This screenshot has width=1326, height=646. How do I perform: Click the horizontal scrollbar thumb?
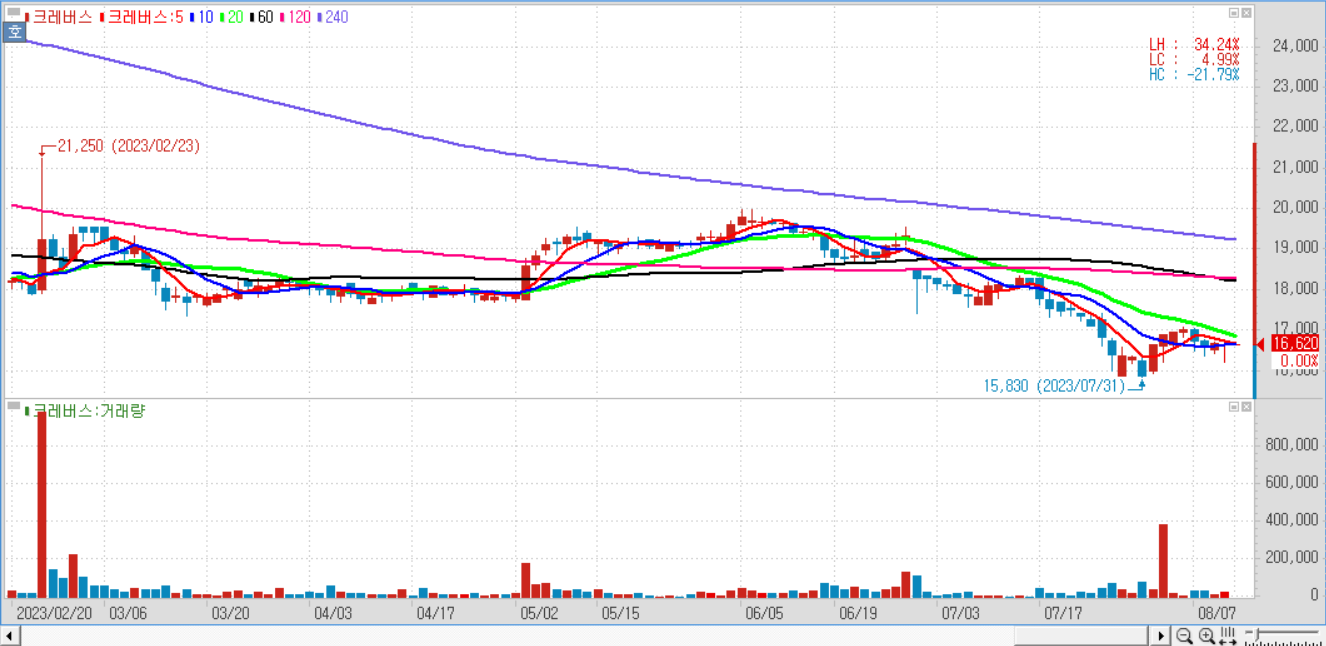(1083, 636)
